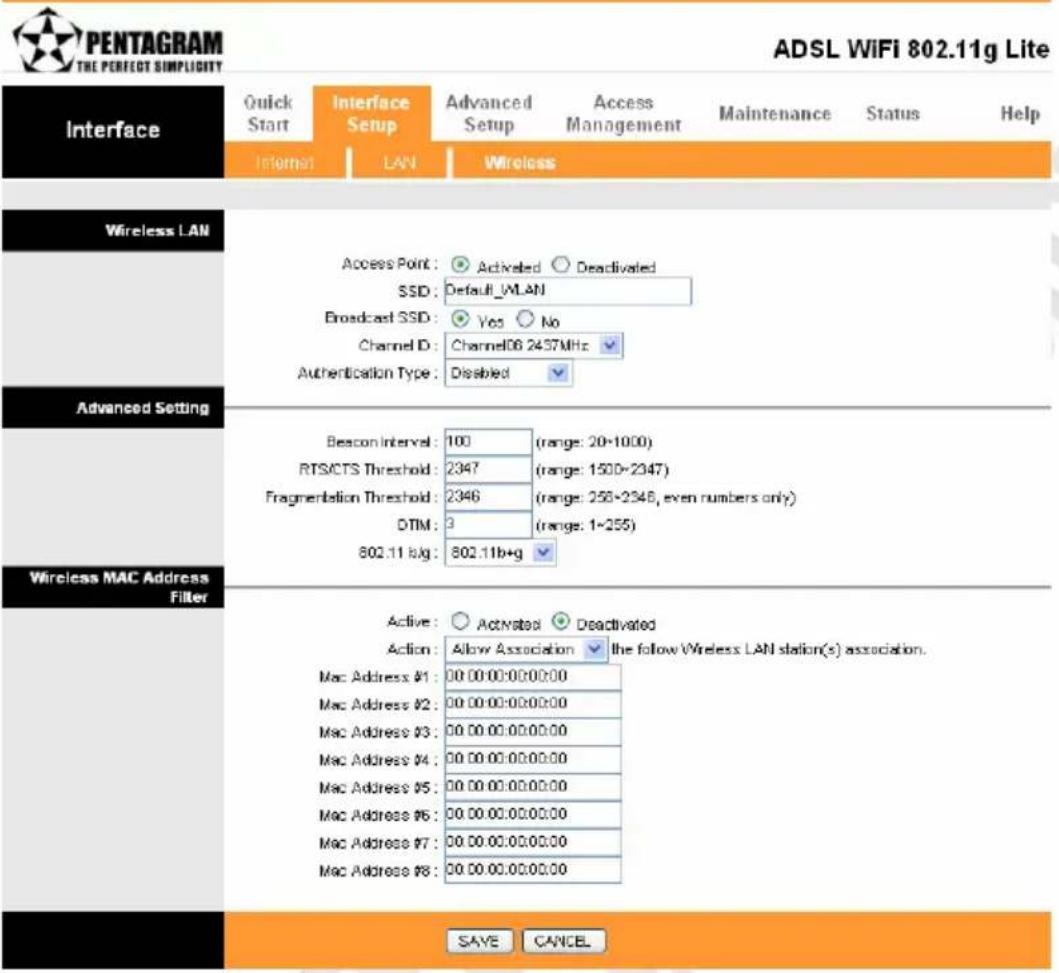Open the 802.11 b/g mode dropdown
The image size is (1059, 973).
coord(500,553)
